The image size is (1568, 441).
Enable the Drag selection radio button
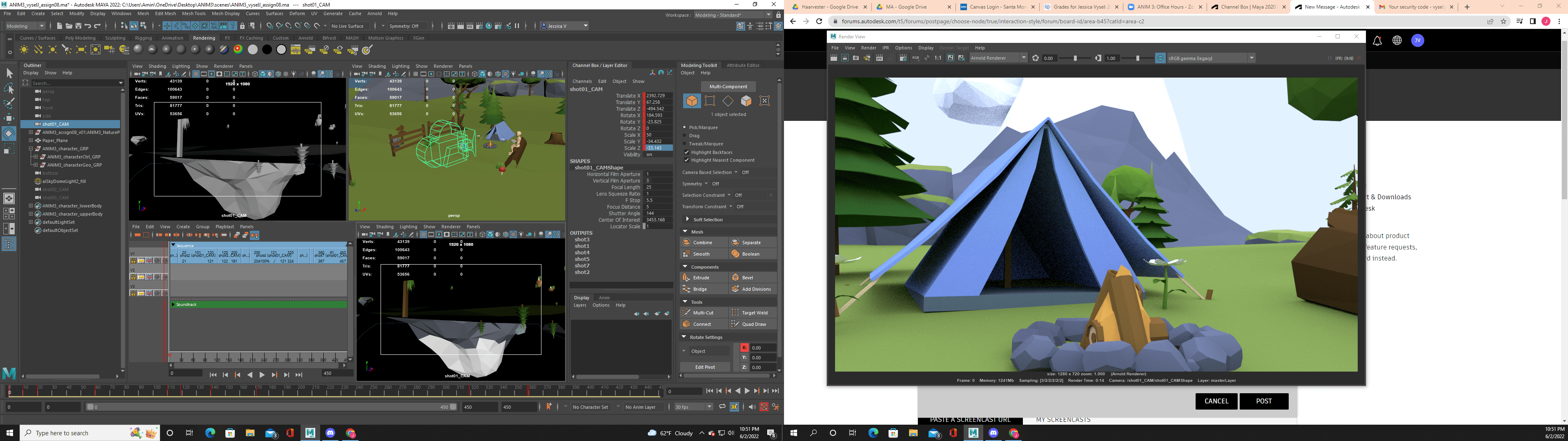684,135
